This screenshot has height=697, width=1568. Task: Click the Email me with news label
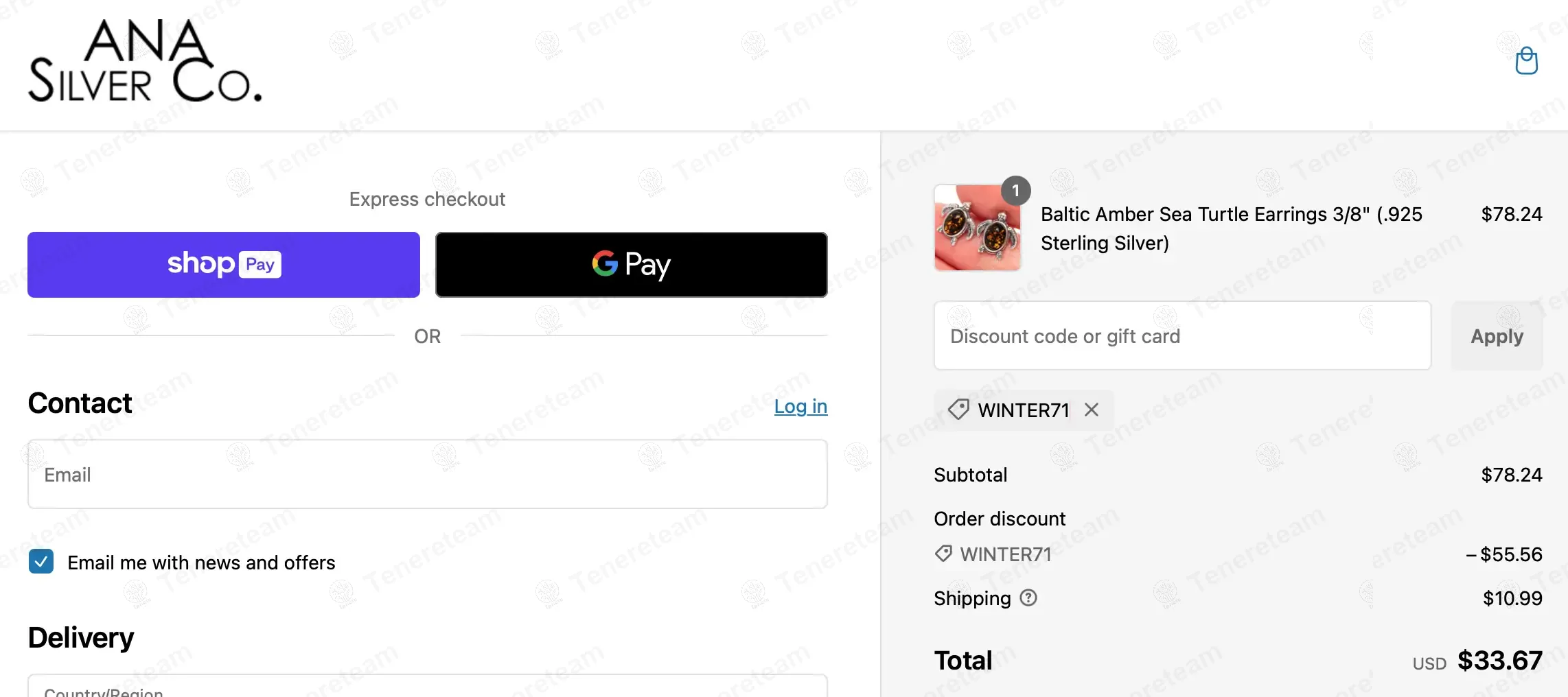point(201,563)
